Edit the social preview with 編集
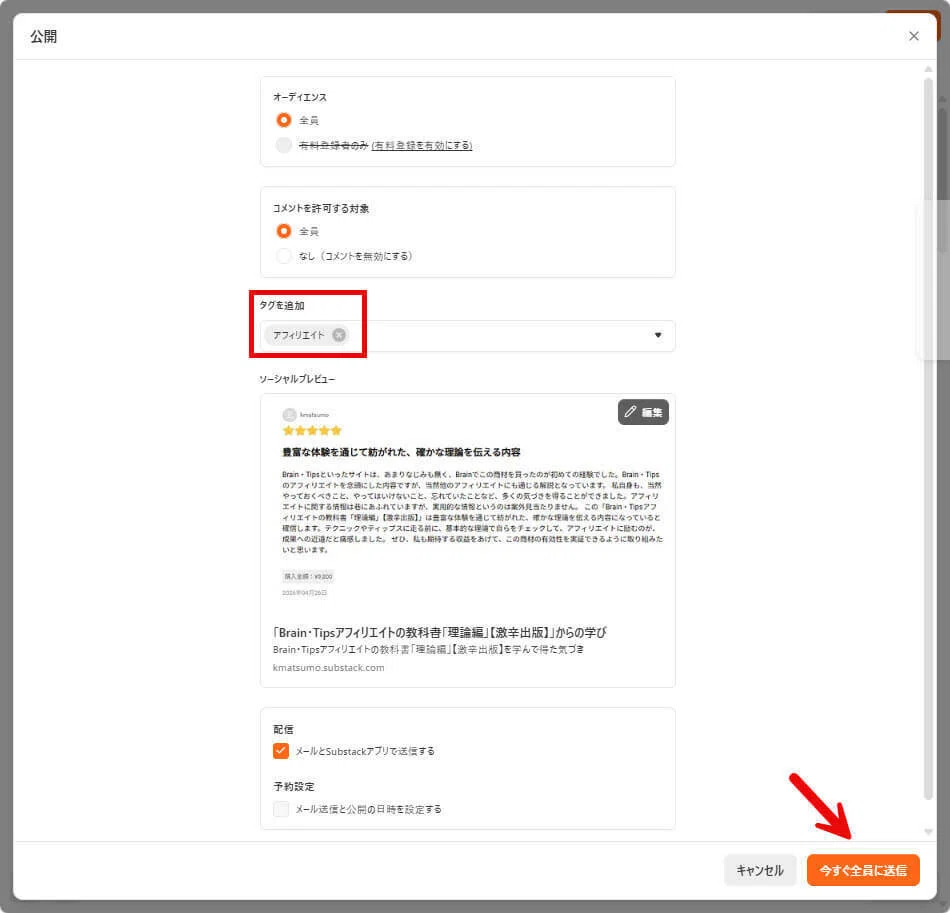The width and height of the screenshot is (950, 913). (x=643, y=412)
